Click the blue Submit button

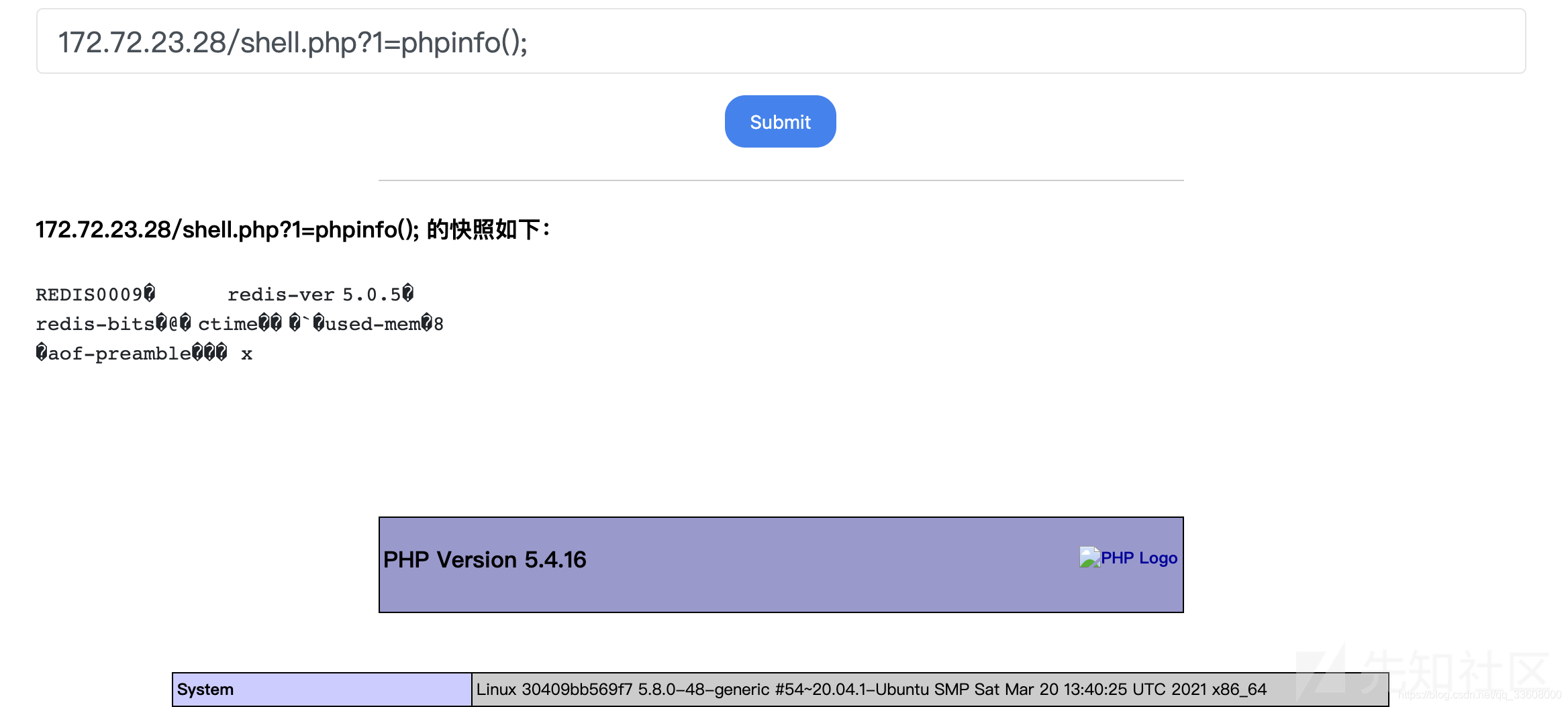pos(780,121)
